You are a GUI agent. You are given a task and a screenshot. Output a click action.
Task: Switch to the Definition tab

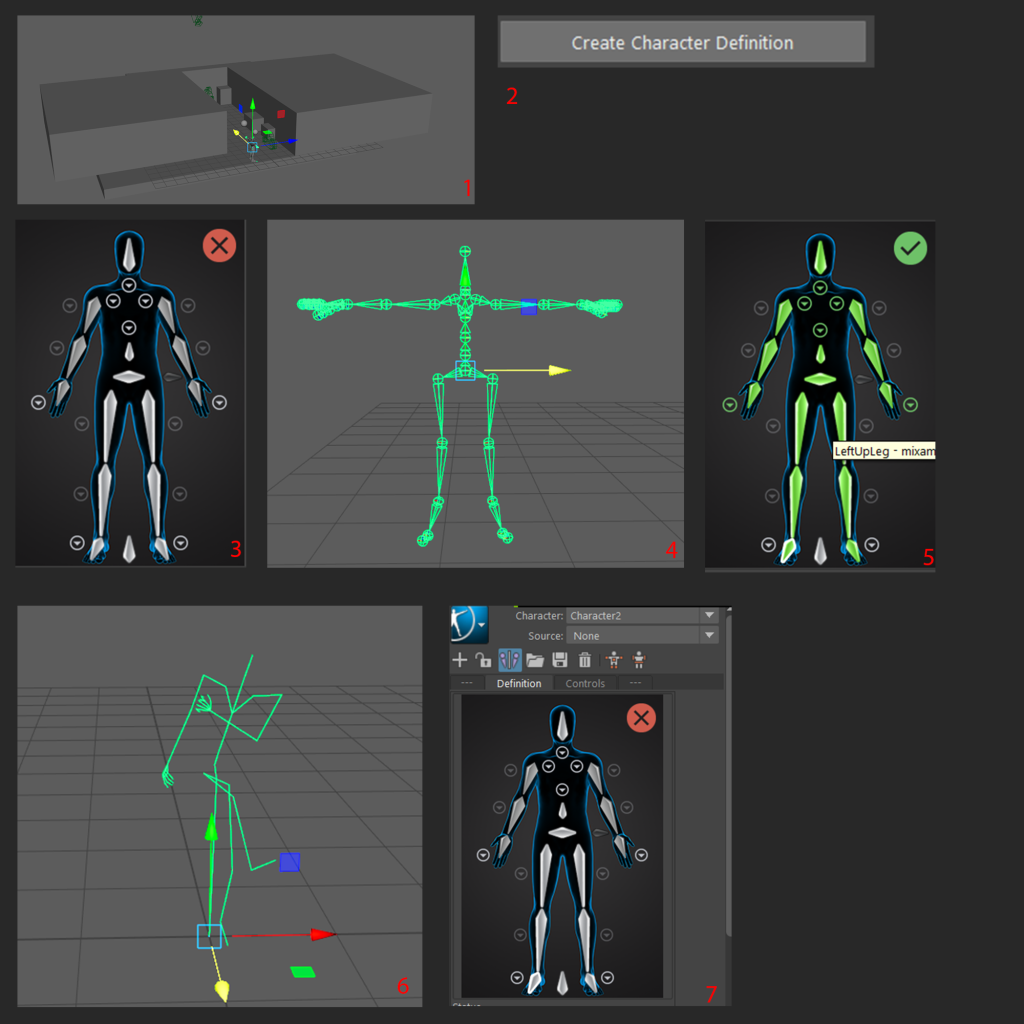pos(519,683)
